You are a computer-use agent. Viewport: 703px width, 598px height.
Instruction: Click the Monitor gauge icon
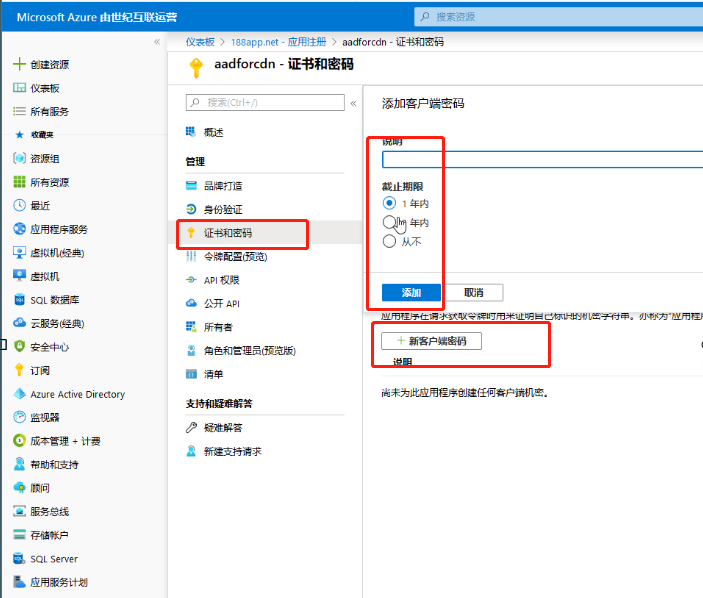click(x=19, y=417)
